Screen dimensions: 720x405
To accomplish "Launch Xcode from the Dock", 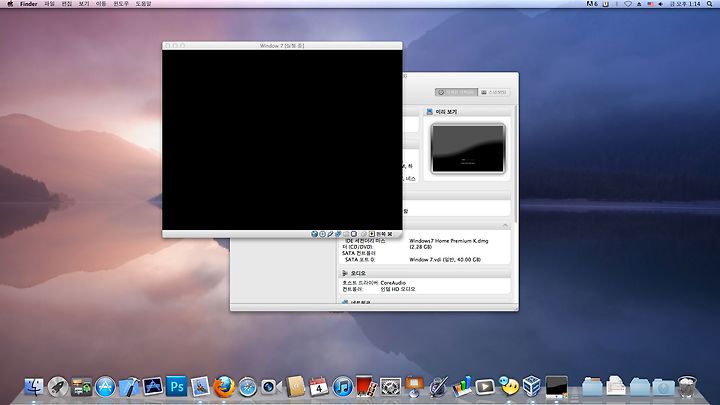I will [x=129, y=387].
